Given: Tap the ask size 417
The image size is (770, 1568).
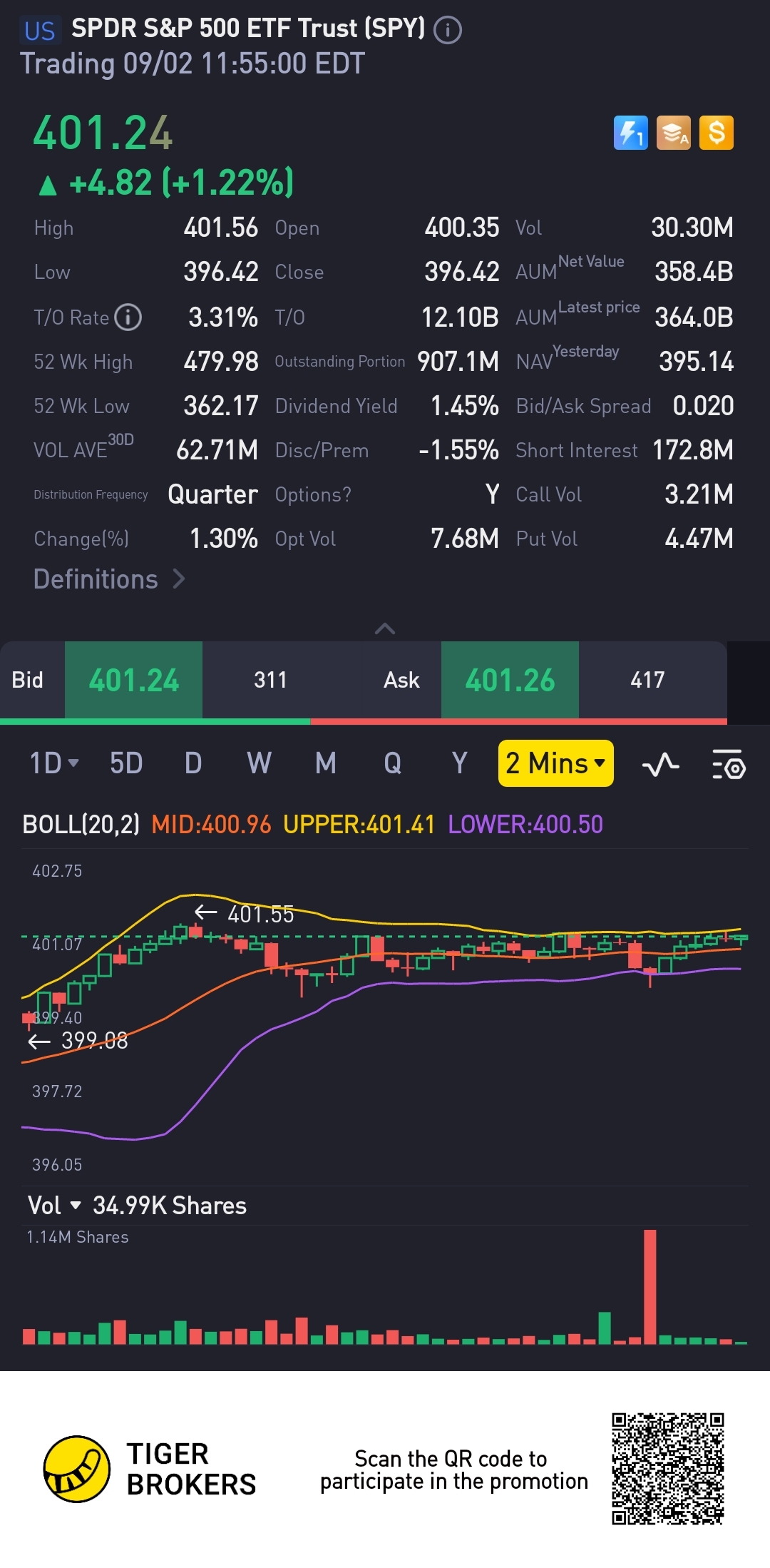Looking at the screenshot, I should click(x=647, y=680).
